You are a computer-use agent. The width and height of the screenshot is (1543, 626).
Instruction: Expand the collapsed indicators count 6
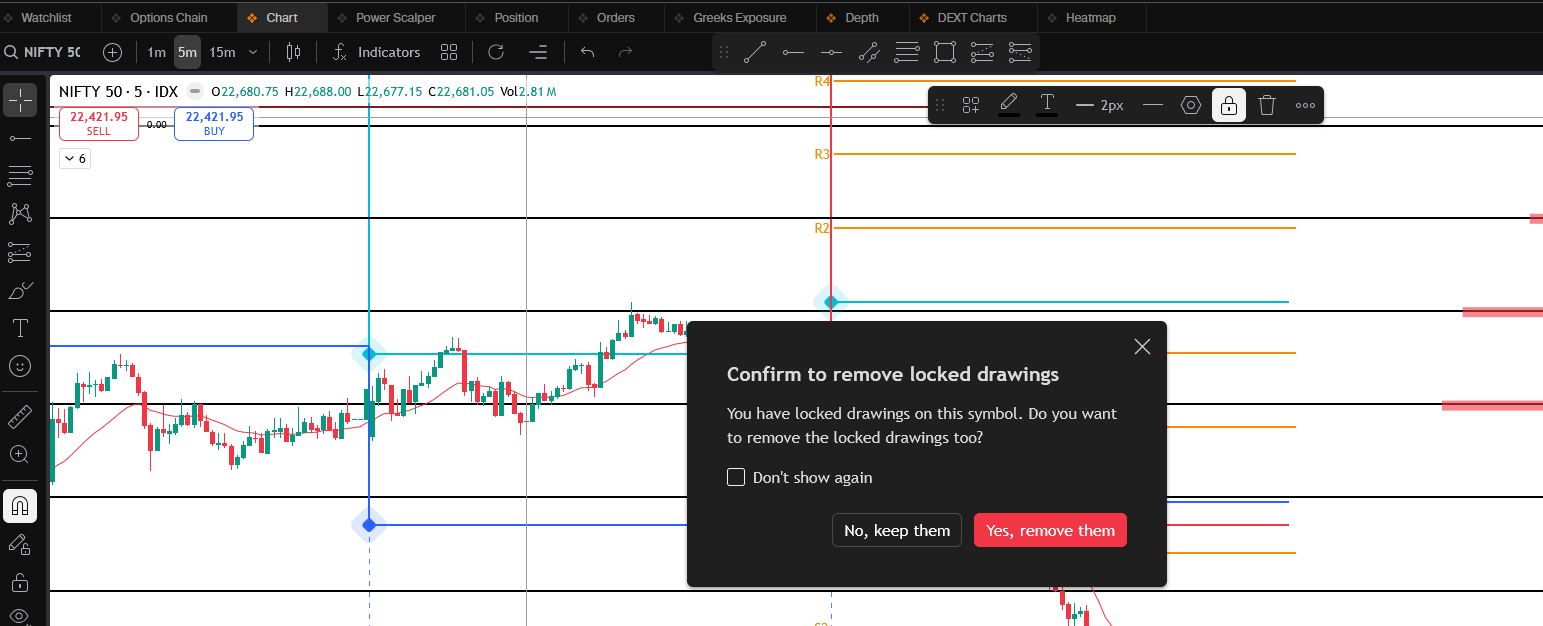[x=75, y=158]
